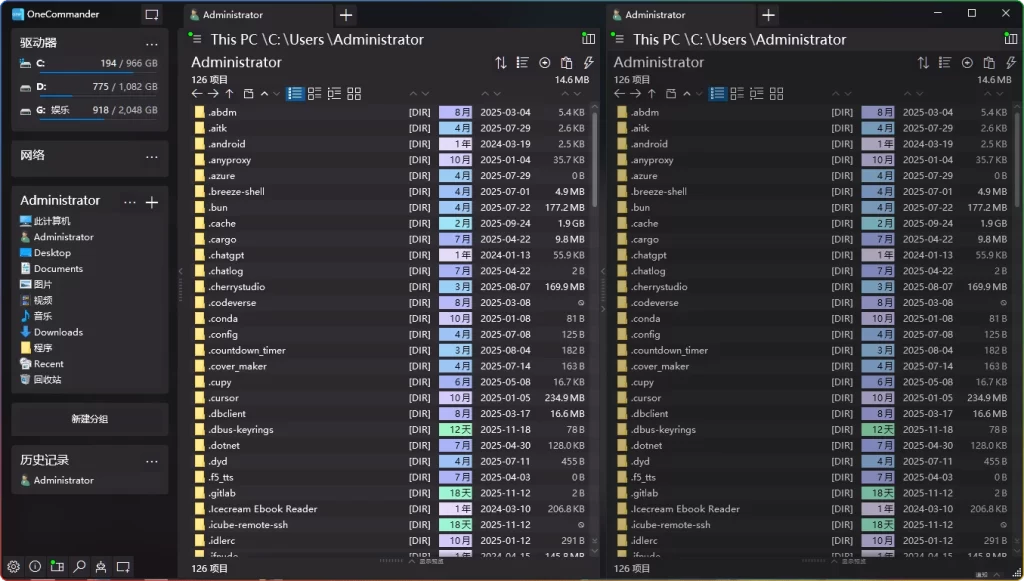
Task: Click the info icon in the bottom bar
Action: 35,566
